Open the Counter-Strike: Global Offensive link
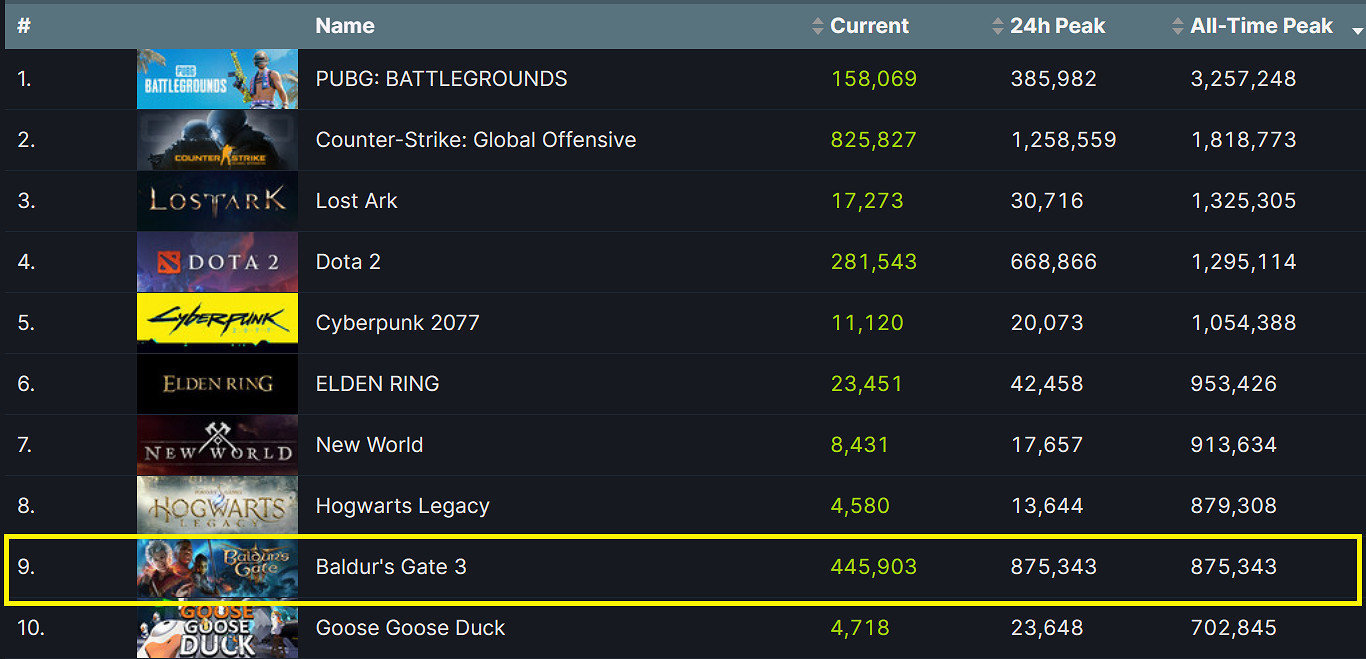 coord(475,140)
